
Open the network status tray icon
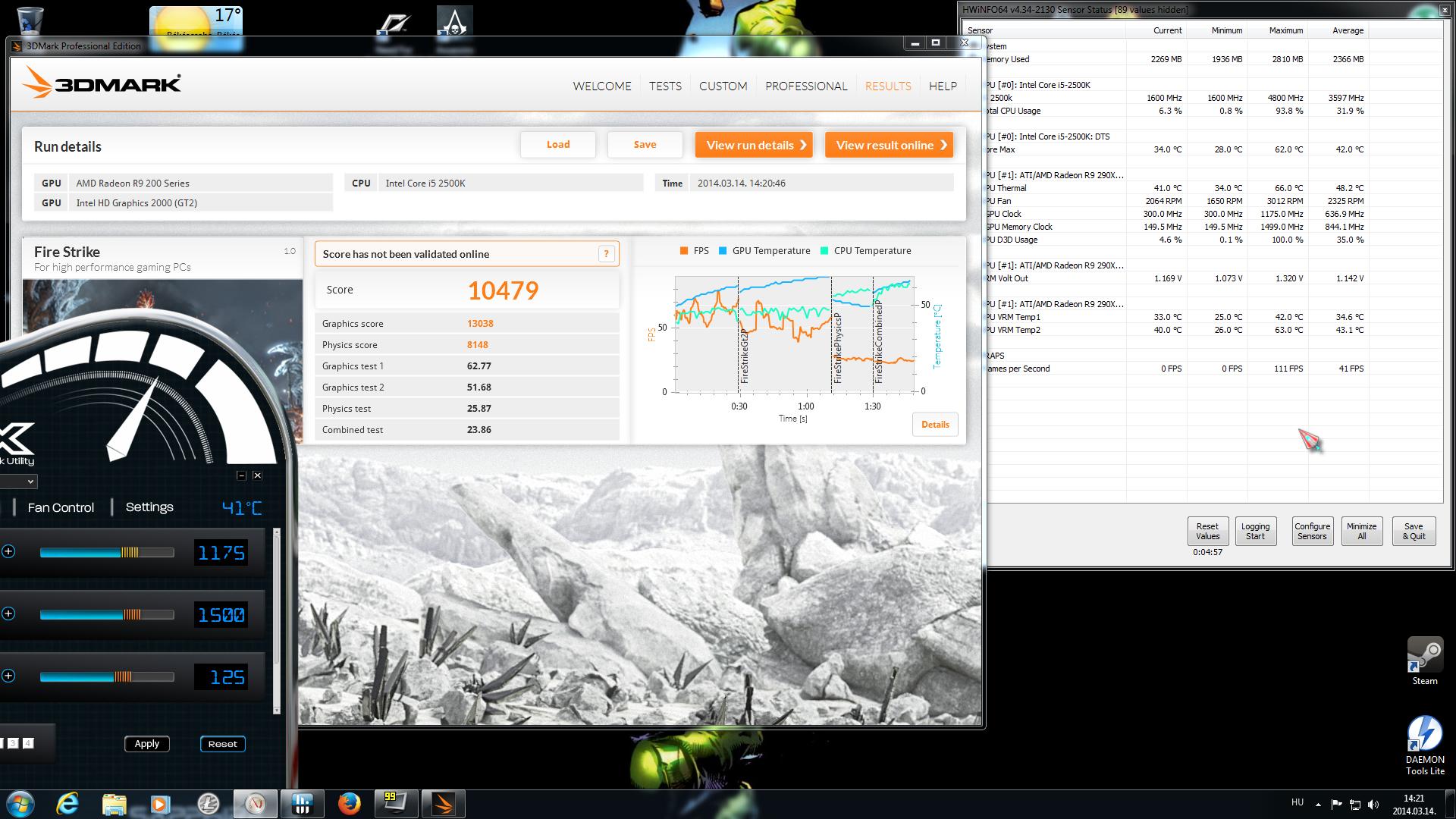(1354, 804)
